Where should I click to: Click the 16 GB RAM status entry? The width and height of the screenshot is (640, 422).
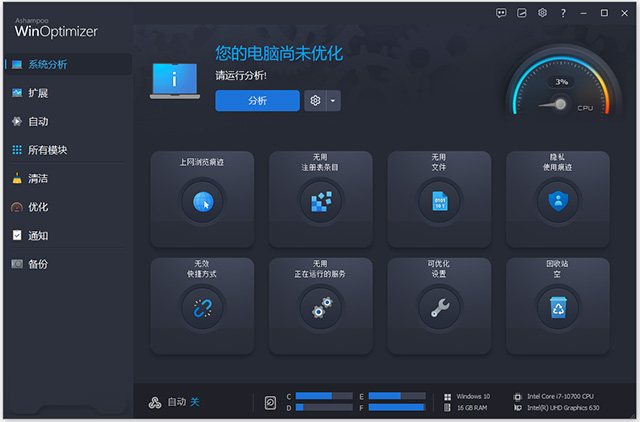[466, 408]
